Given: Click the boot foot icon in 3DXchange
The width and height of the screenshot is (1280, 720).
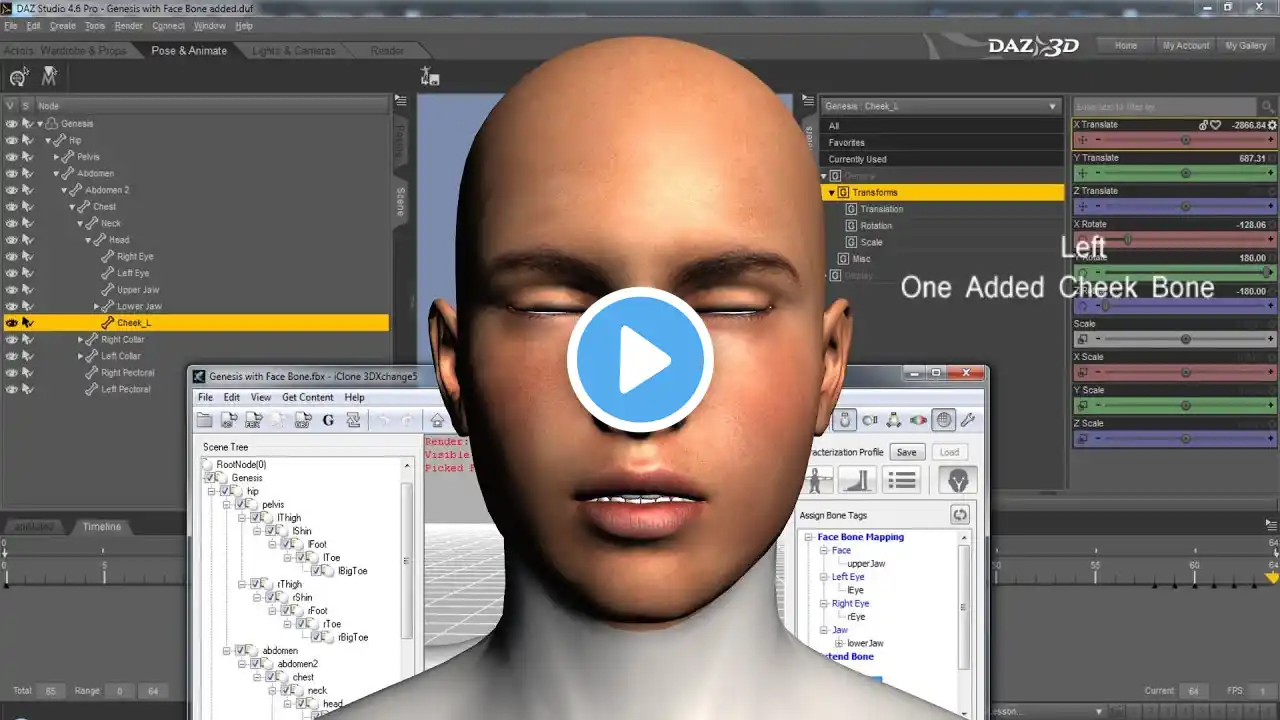Looking at the screenshot, I should (857, 481).
